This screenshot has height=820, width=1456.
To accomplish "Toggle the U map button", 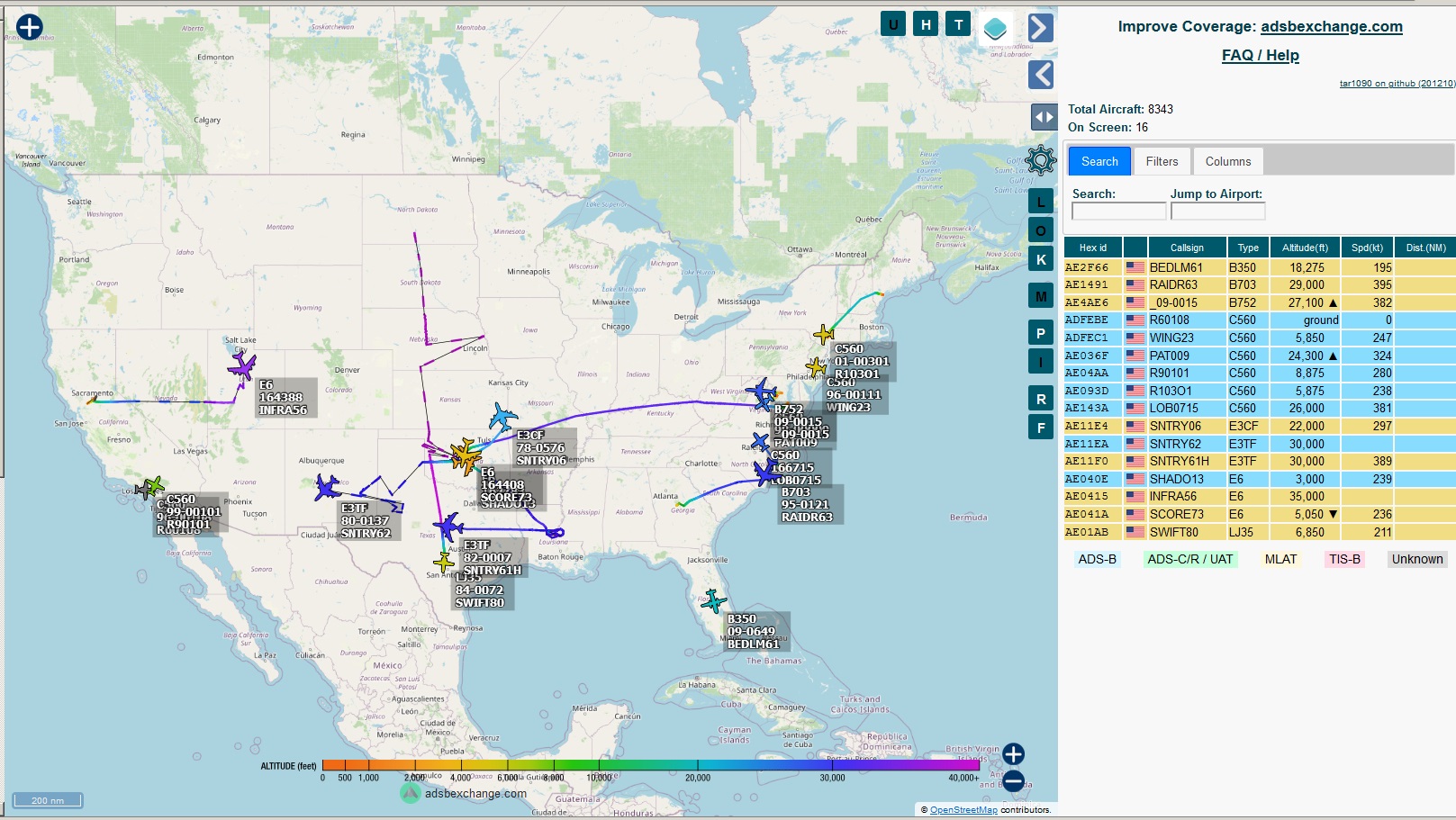I will click(893, 24).
